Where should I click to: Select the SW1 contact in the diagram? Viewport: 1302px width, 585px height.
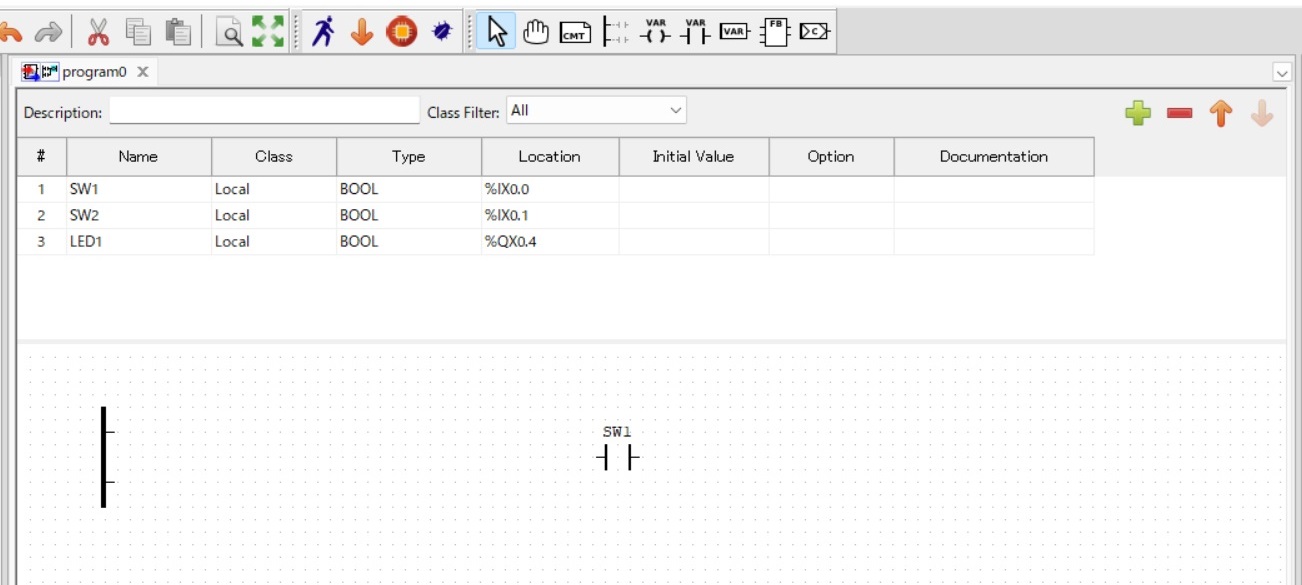pyautogui.click(x=617, y=459)
